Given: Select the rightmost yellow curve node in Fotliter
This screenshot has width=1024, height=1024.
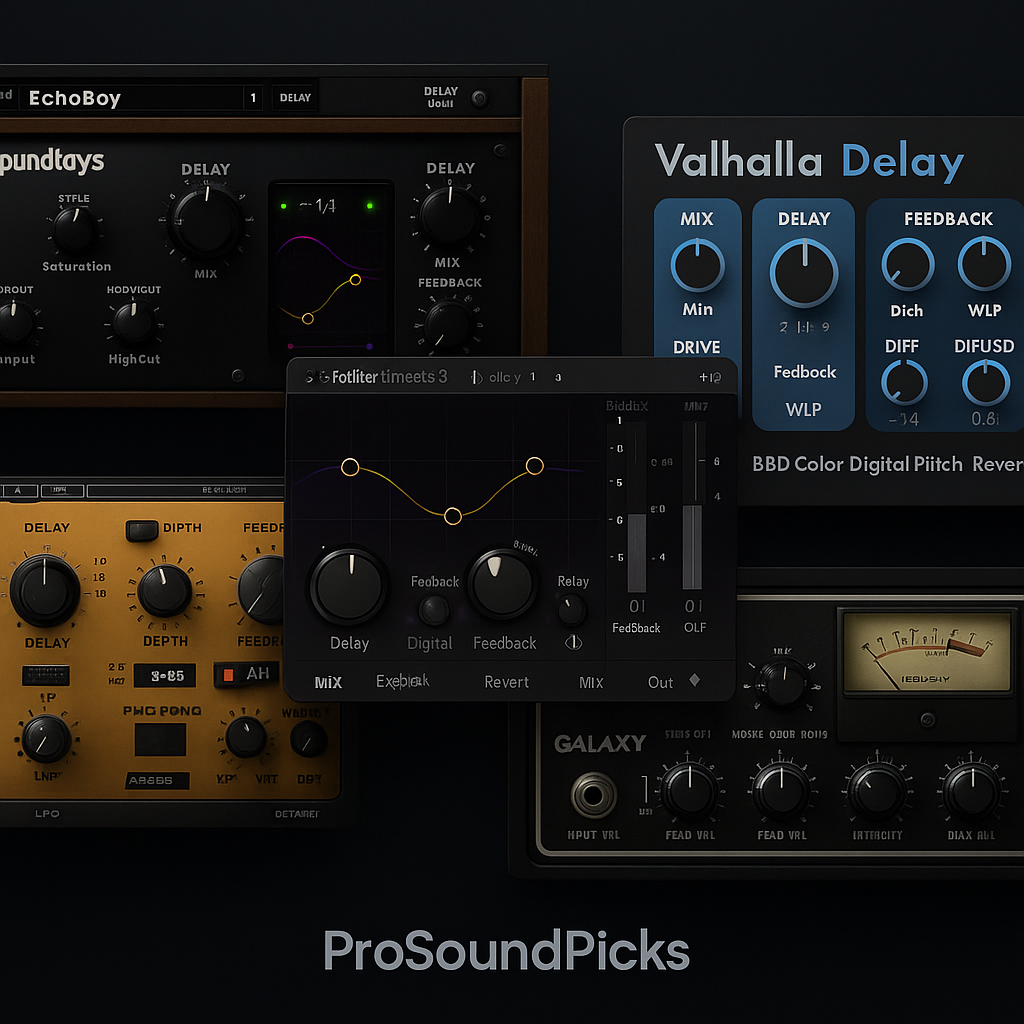Looking at the screenshot, I should pos(534,466).
